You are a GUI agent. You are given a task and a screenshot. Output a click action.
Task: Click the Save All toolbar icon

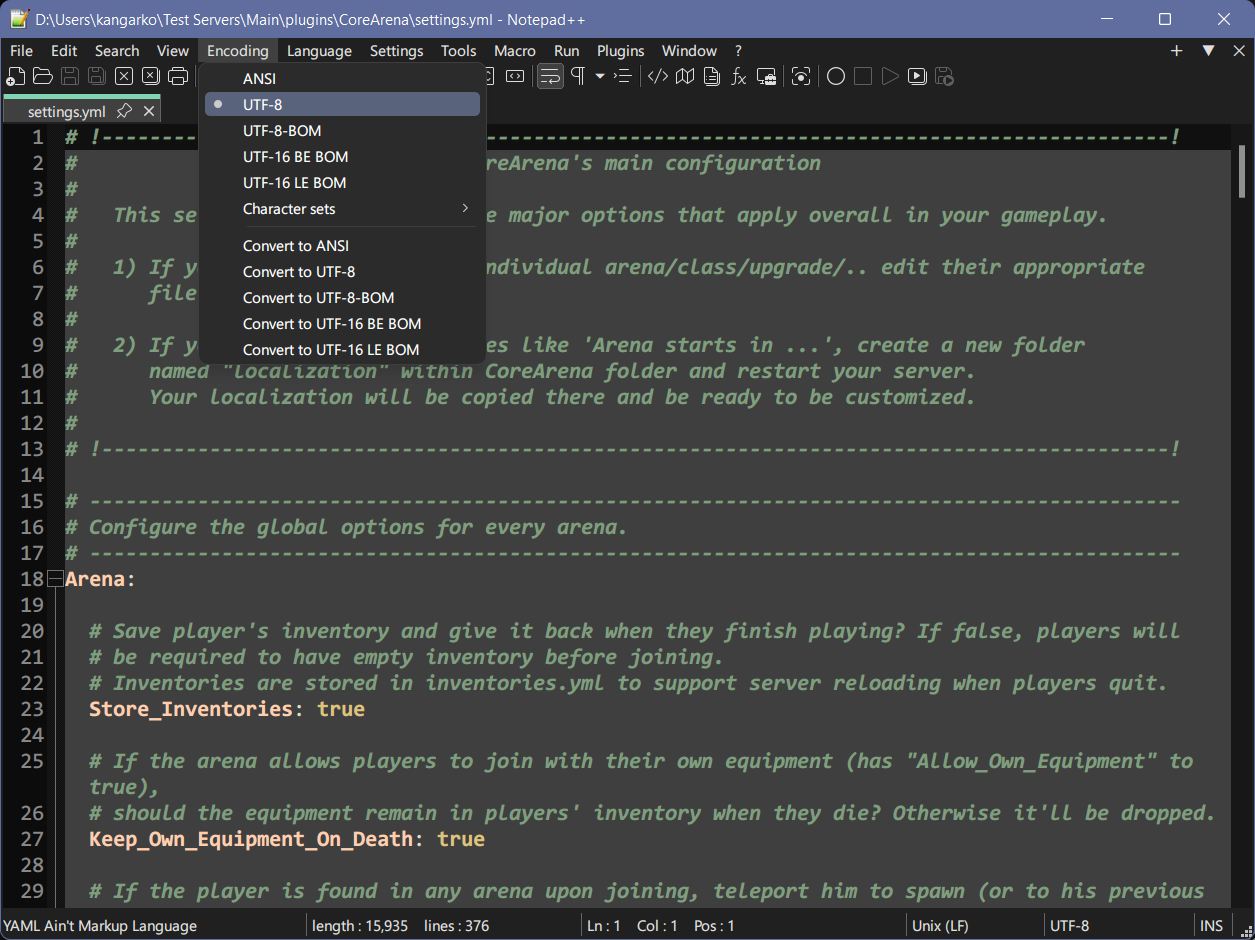(97, 76)
